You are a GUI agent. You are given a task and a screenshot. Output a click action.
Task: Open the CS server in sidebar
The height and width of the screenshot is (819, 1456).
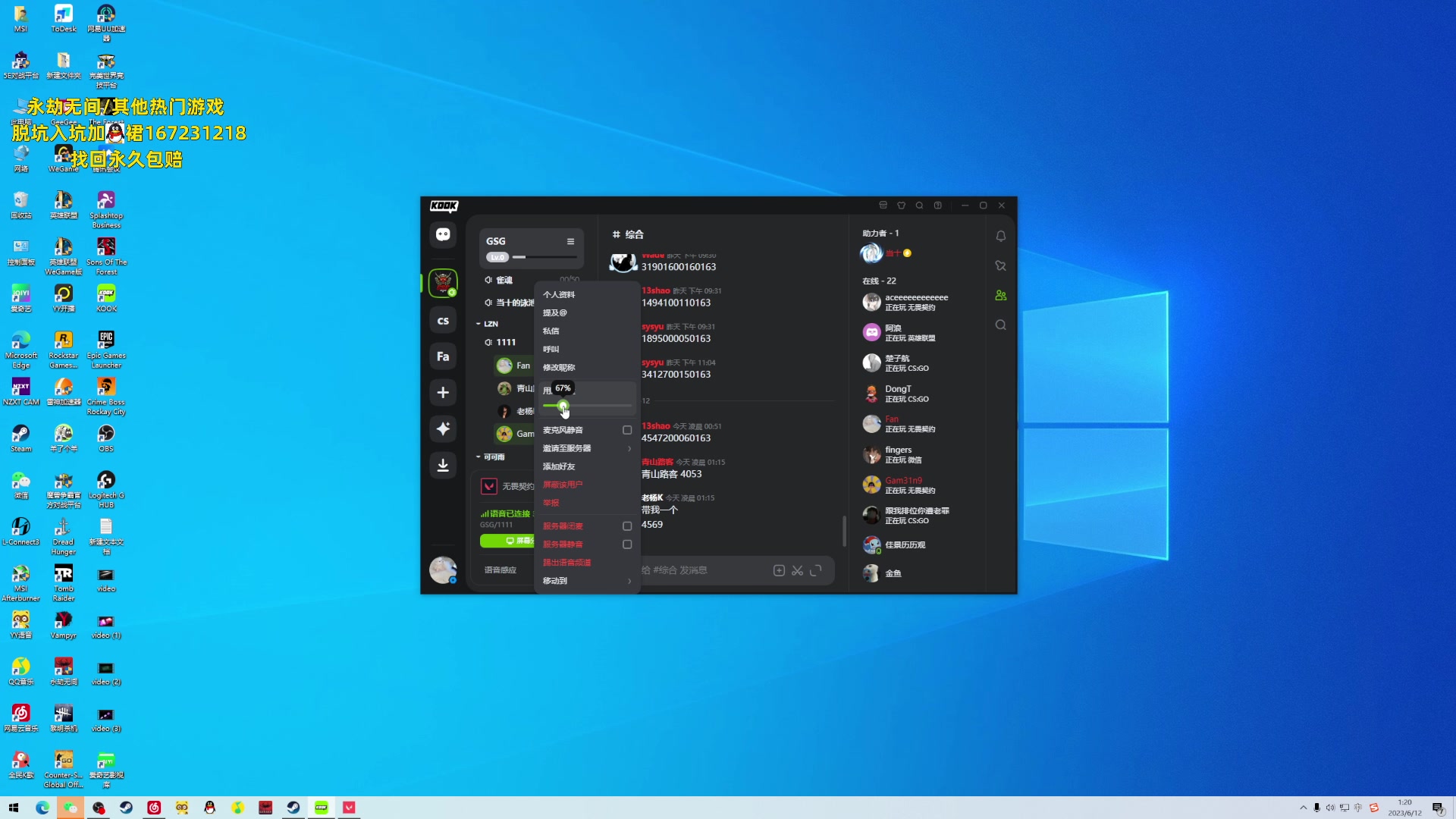coord(443,321)
